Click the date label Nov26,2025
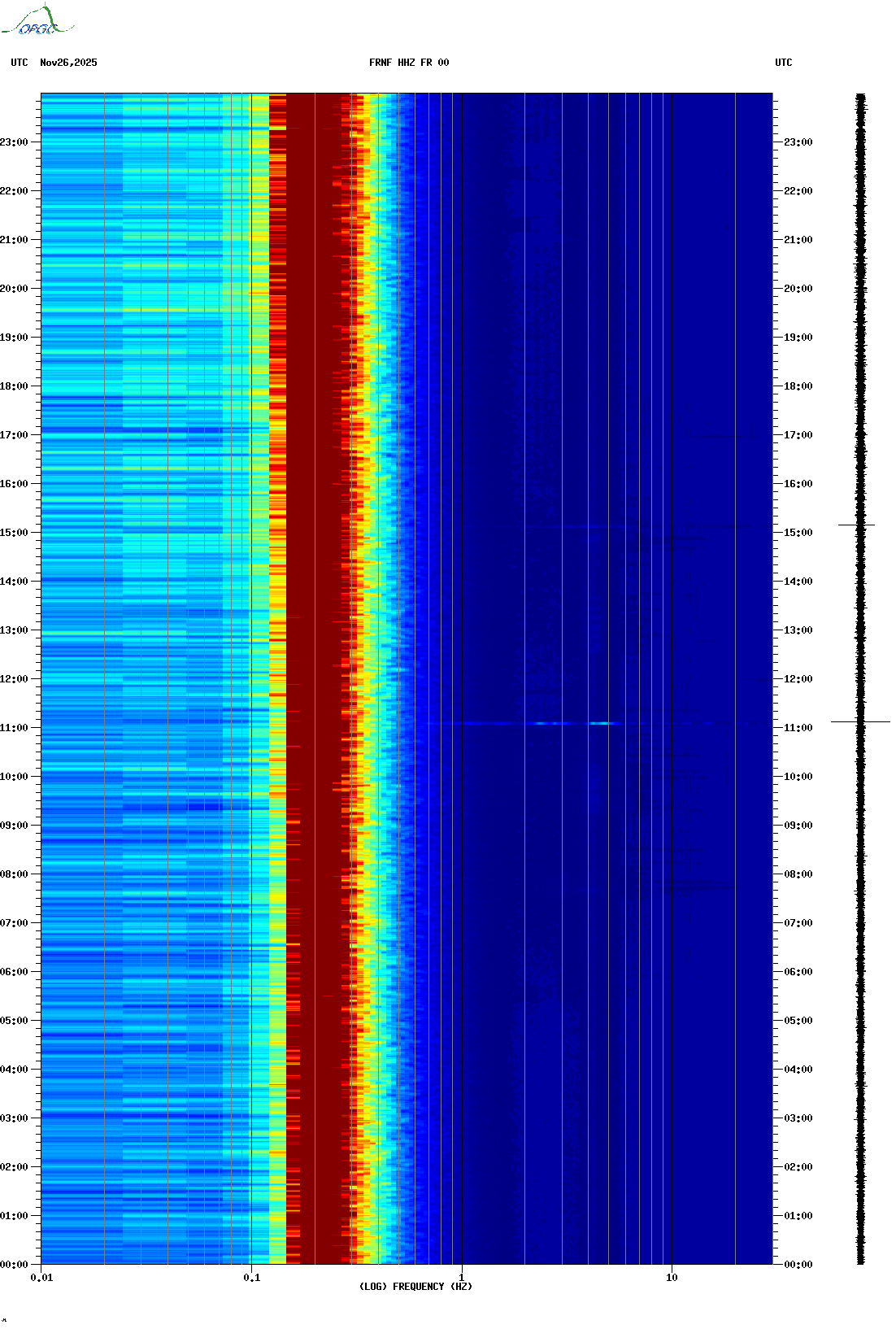Image resolution: width=896 pixels, height=1329 pixels. click(x=68, y=63)
